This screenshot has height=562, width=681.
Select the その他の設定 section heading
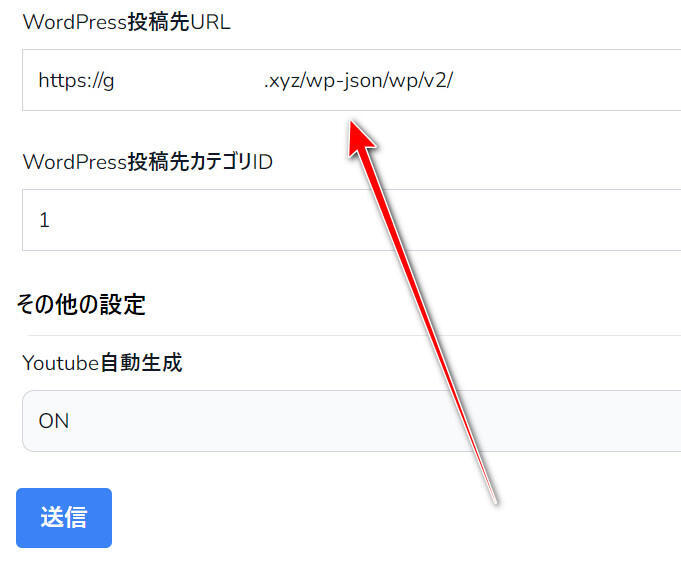tap(81, 304)
